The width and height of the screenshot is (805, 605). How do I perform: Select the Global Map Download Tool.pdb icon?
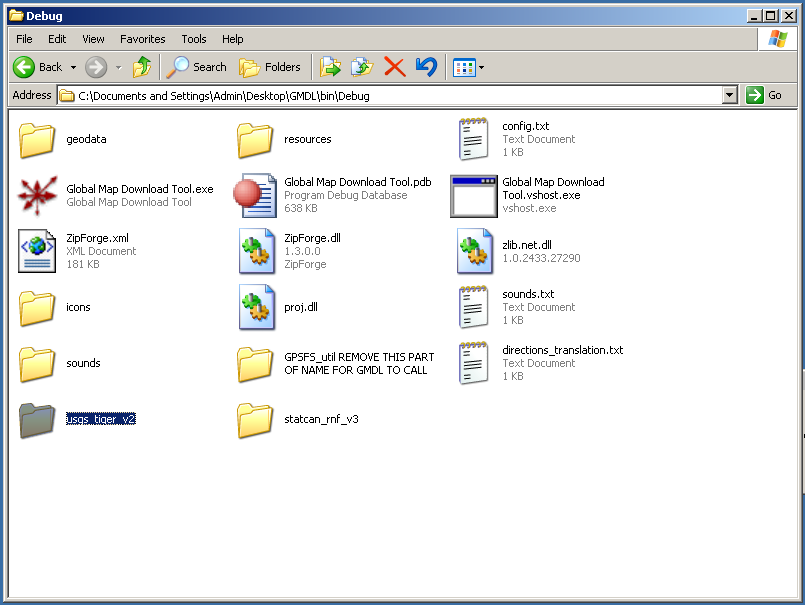(x=255, y=196)
